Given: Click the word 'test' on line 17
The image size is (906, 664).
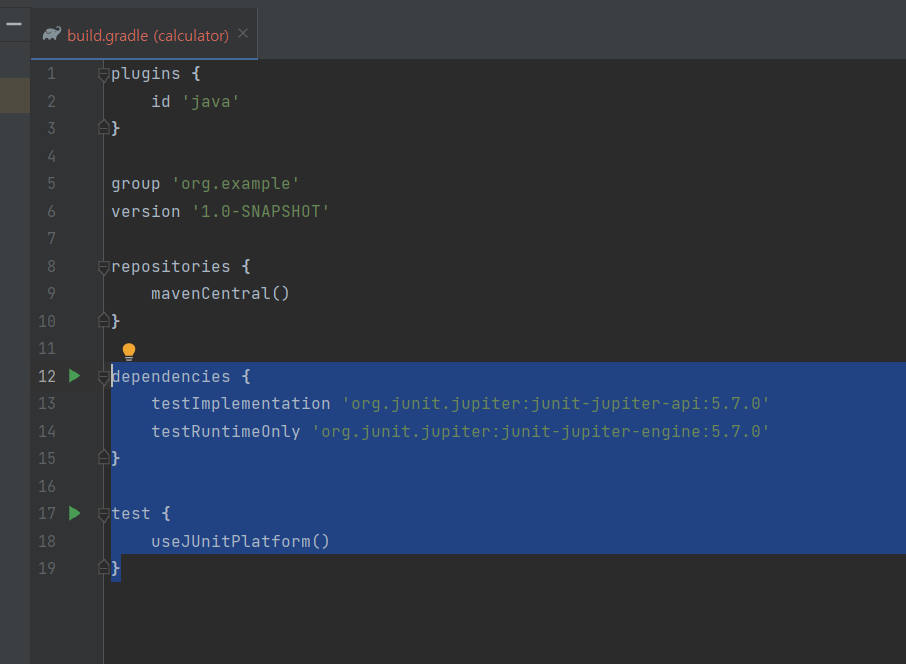Looking at the screenshot, I should point(131,513).
